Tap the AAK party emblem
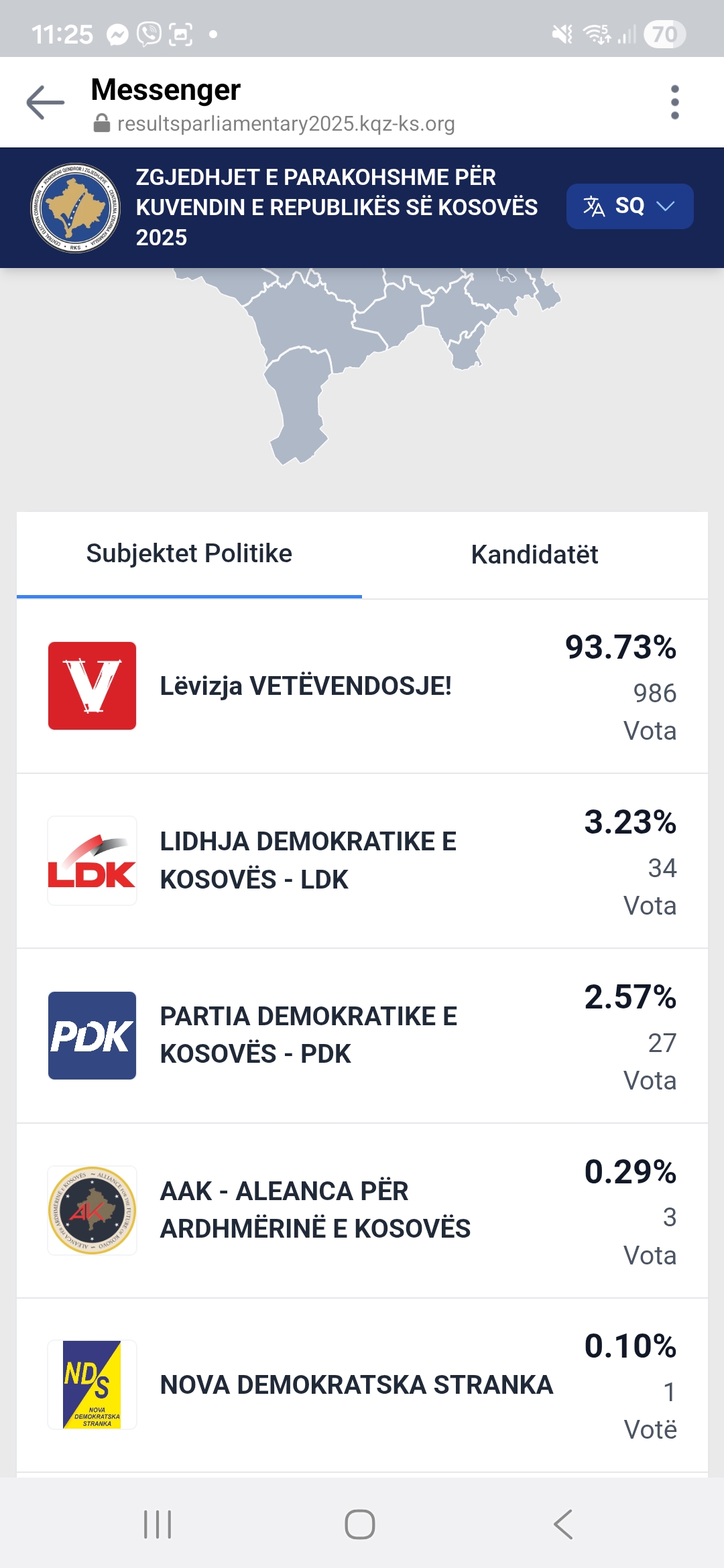Viewport: 724px width, 1568px height. (x=92, y=1210)
